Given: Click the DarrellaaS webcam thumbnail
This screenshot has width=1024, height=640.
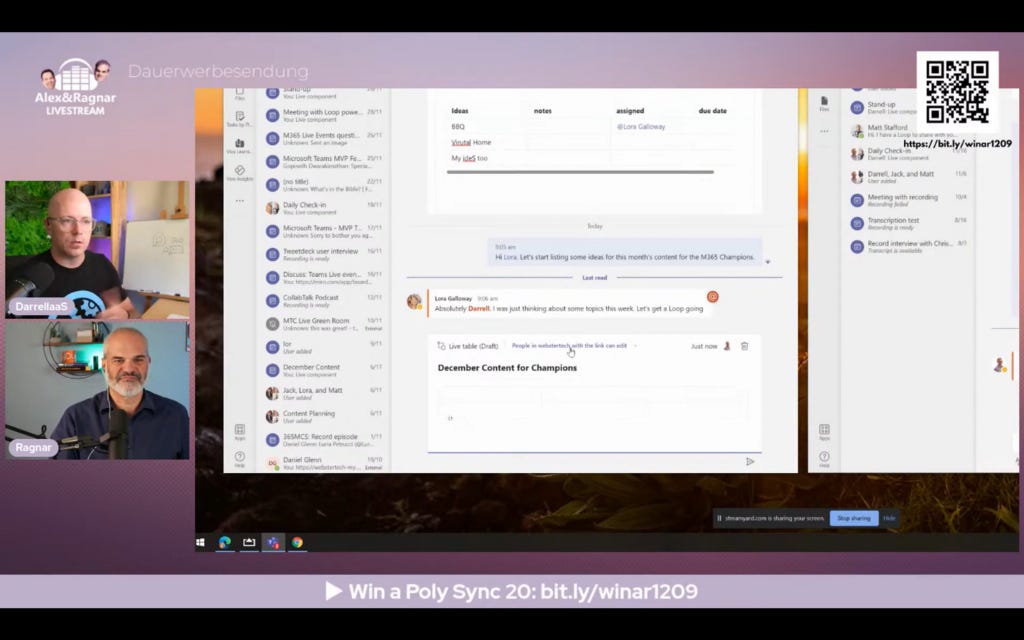Looking at the screenshot, I should point(97,249).
